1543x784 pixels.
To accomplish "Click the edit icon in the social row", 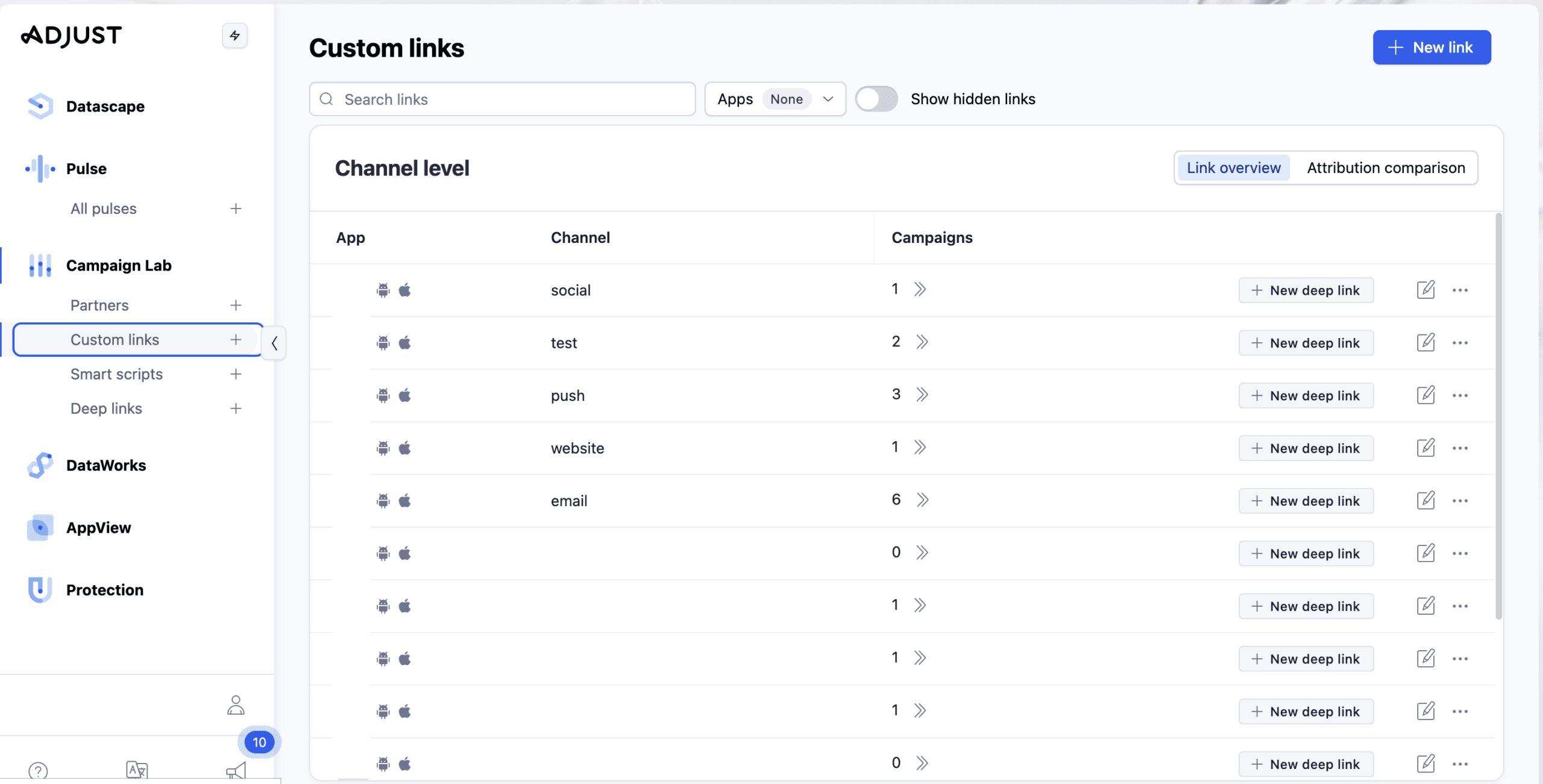I will pos(1425,290).
